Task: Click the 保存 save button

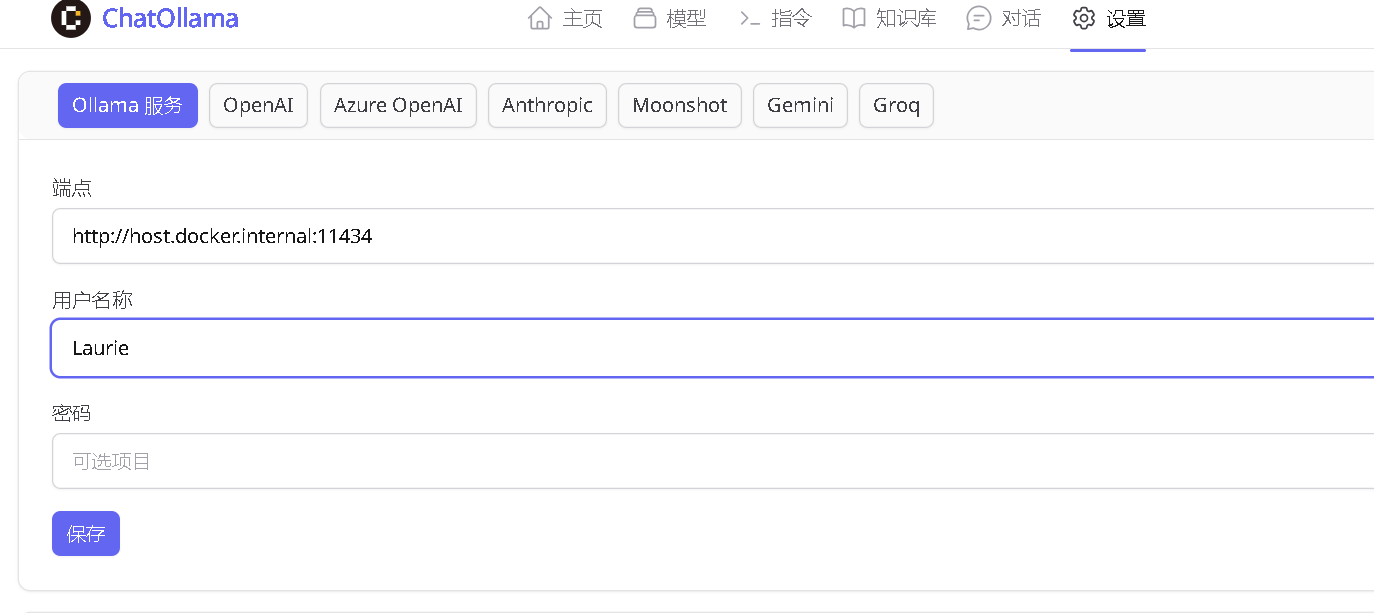Action: pyautogui.click(x=85, y=533)
